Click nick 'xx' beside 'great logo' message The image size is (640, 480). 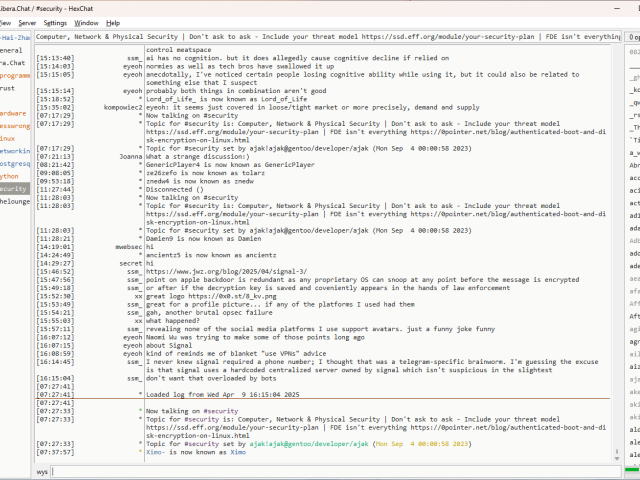click(138, 296)
